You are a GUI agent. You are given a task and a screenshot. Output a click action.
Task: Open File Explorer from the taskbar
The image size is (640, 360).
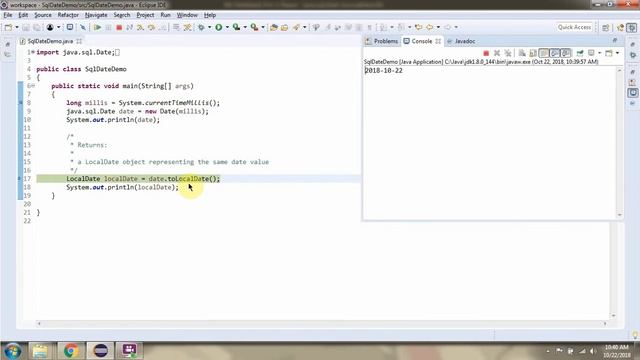pyautogui.click(x=40, y=351)
